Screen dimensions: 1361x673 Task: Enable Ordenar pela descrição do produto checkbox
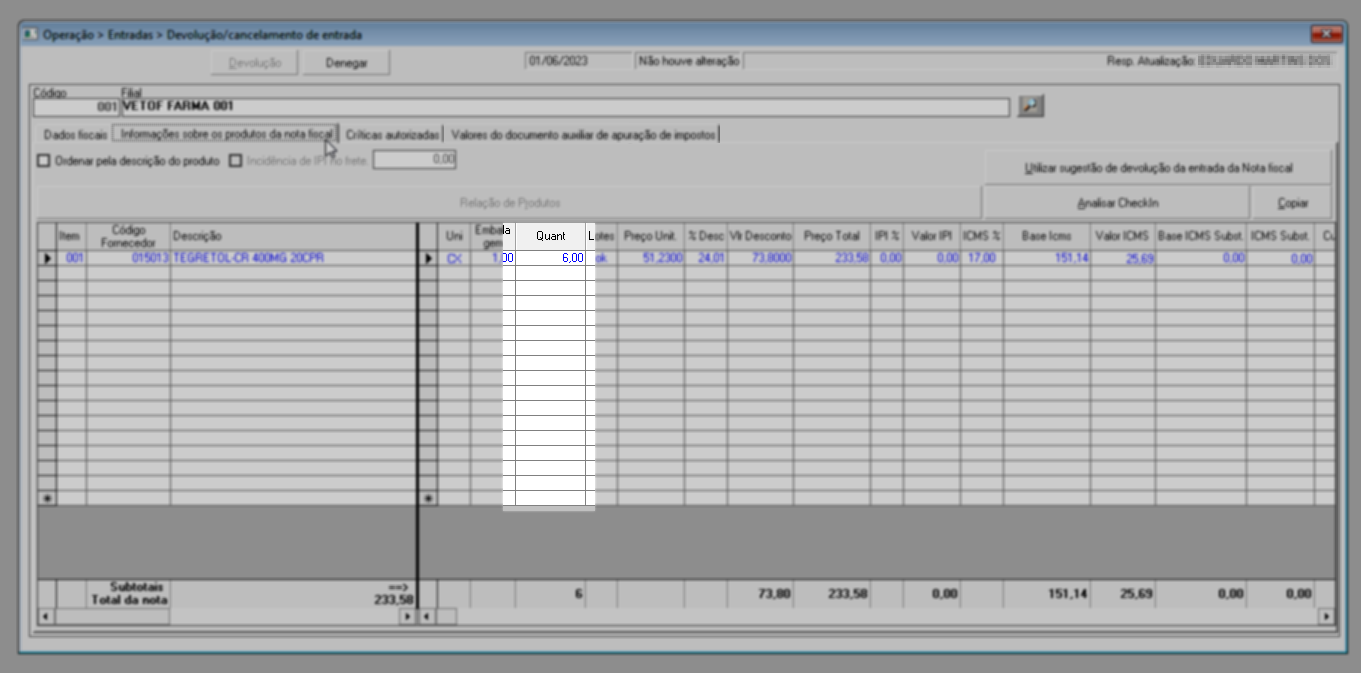click(x=43, y=159)
